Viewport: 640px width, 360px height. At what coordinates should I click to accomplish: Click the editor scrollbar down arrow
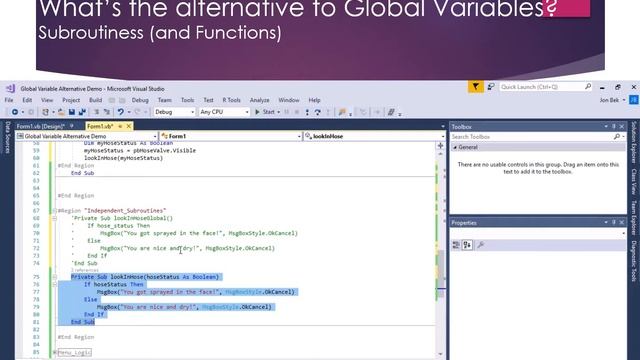[441, 354]
